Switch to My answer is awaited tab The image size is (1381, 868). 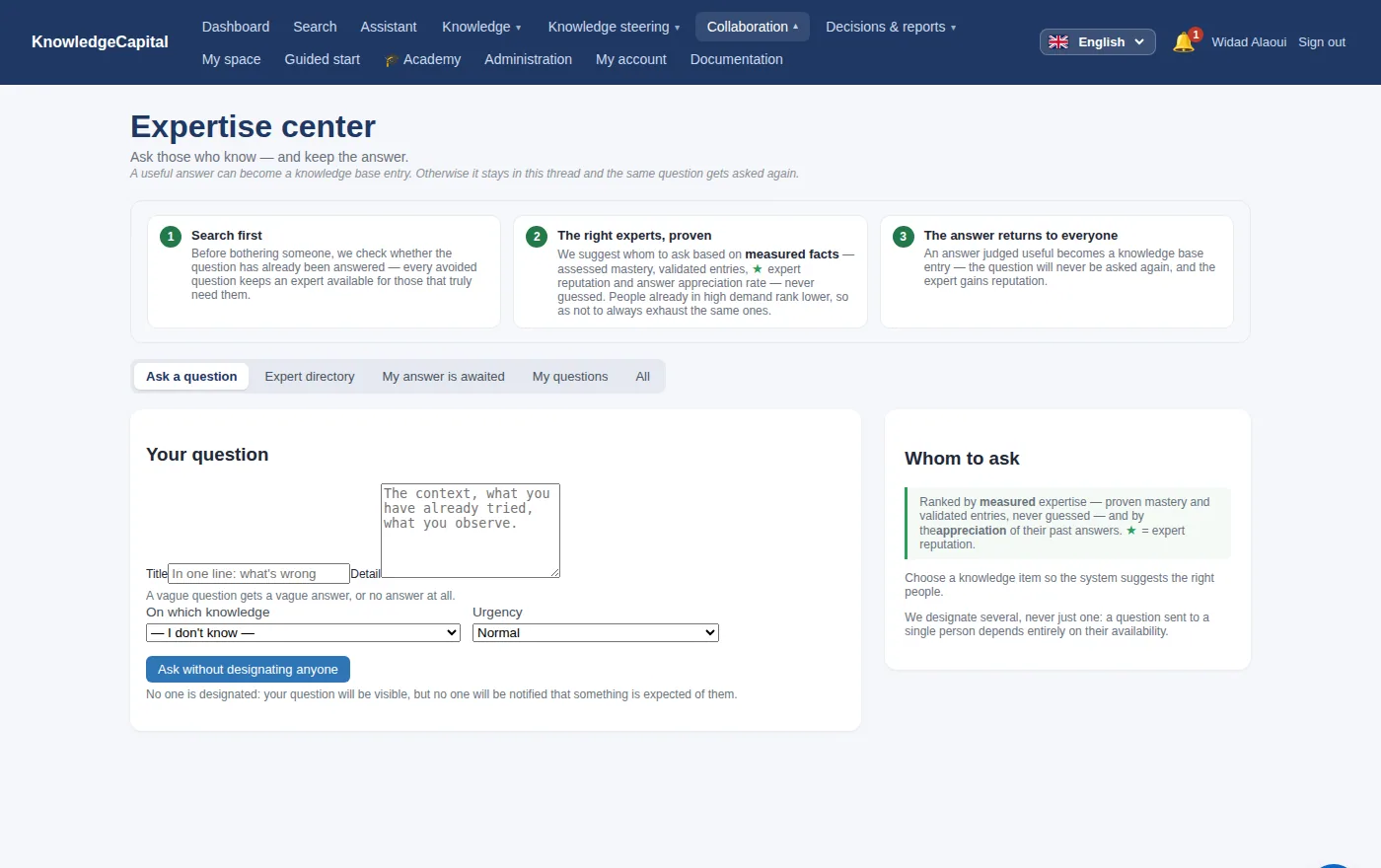point(444,376)
